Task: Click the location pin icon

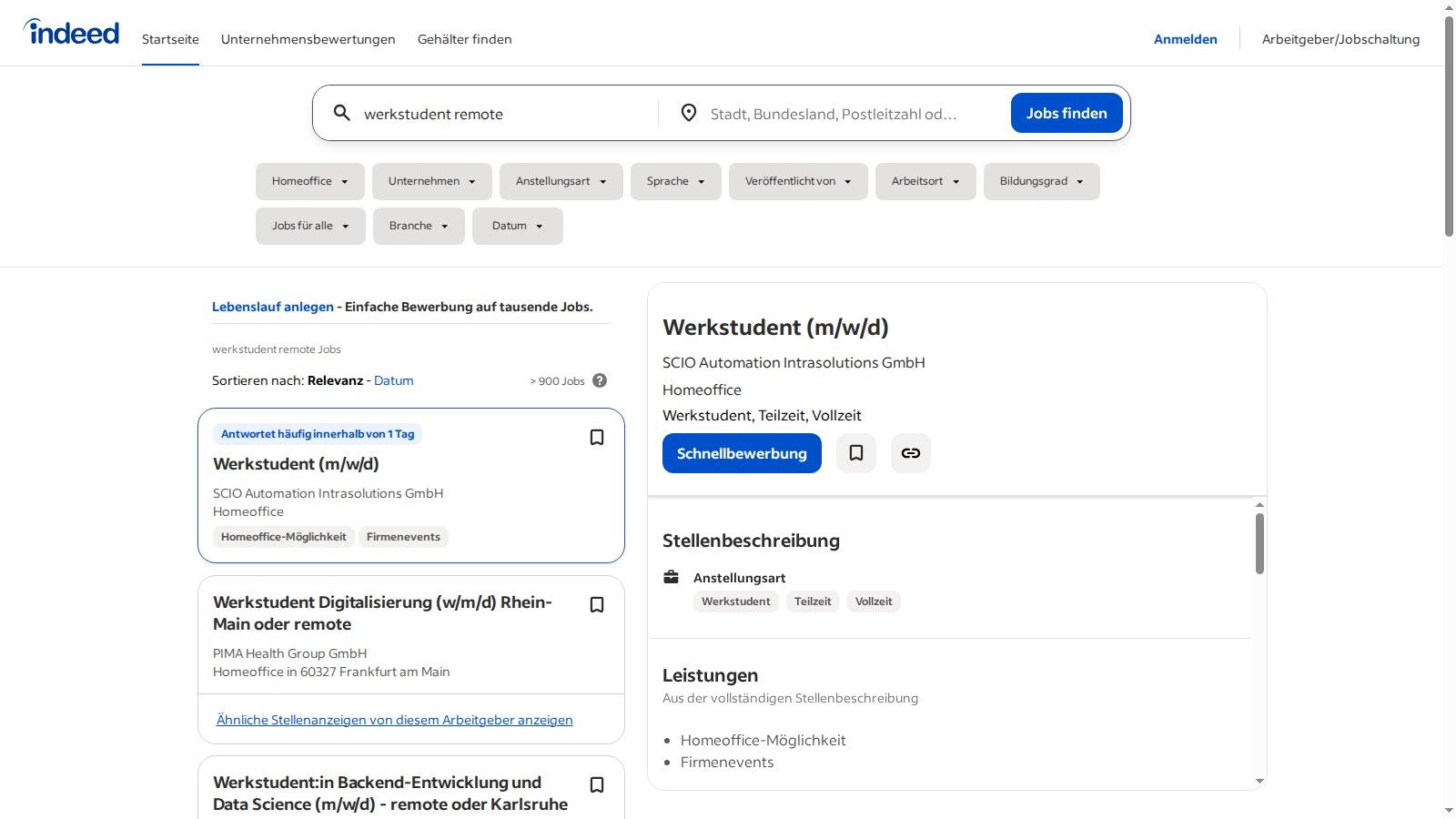Action: 689,113
